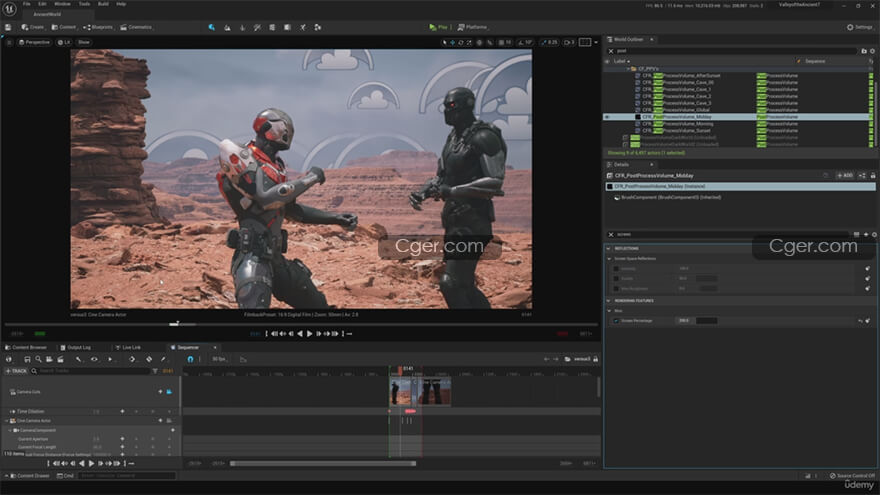Toggle Screen Percentage override checkbox
The image size is (880, 495).
point(616,321)
